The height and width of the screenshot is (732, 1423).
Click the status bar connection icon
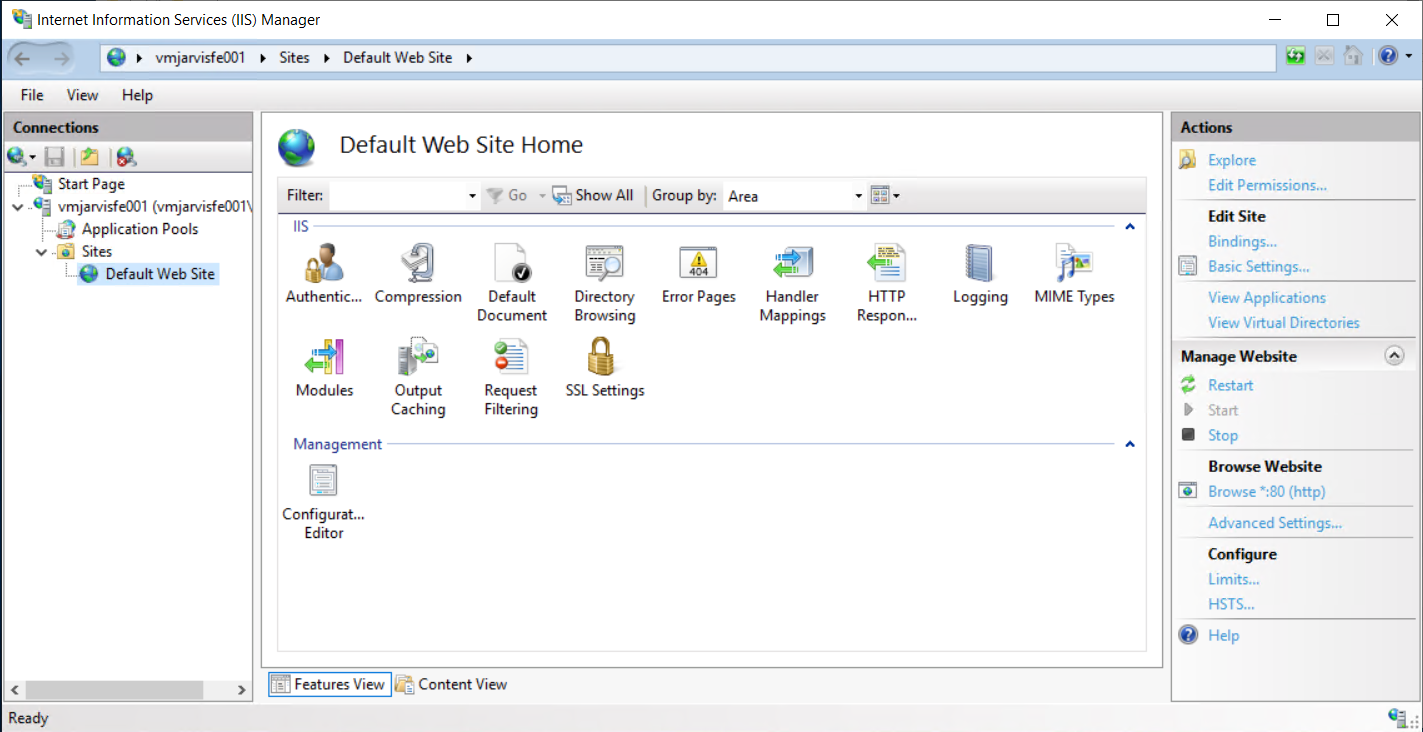coord(1399,717)
